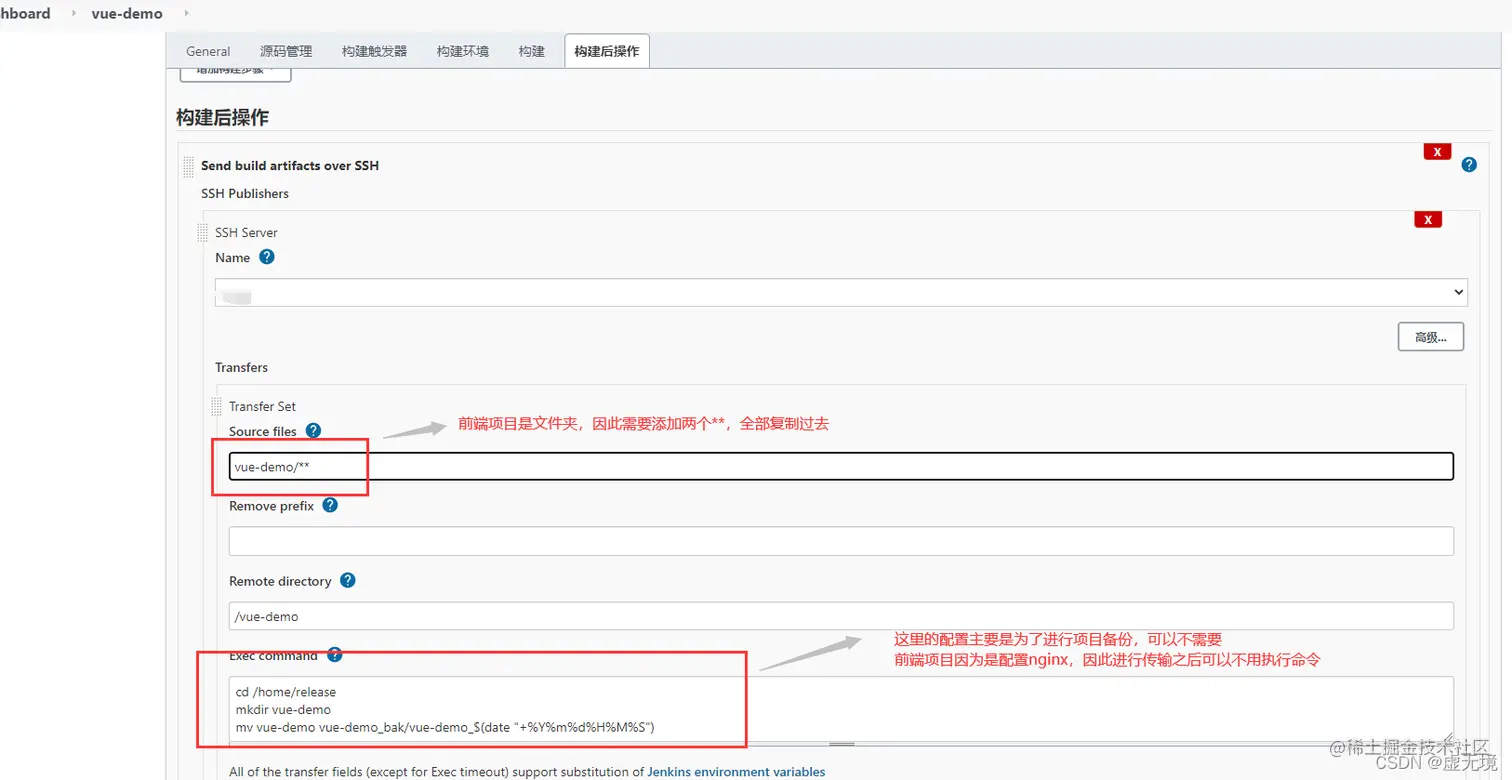Switch to the 构建 tab
Viewport: 1512px width, 780px height.
pyautogui.click(x=531, y=51)
